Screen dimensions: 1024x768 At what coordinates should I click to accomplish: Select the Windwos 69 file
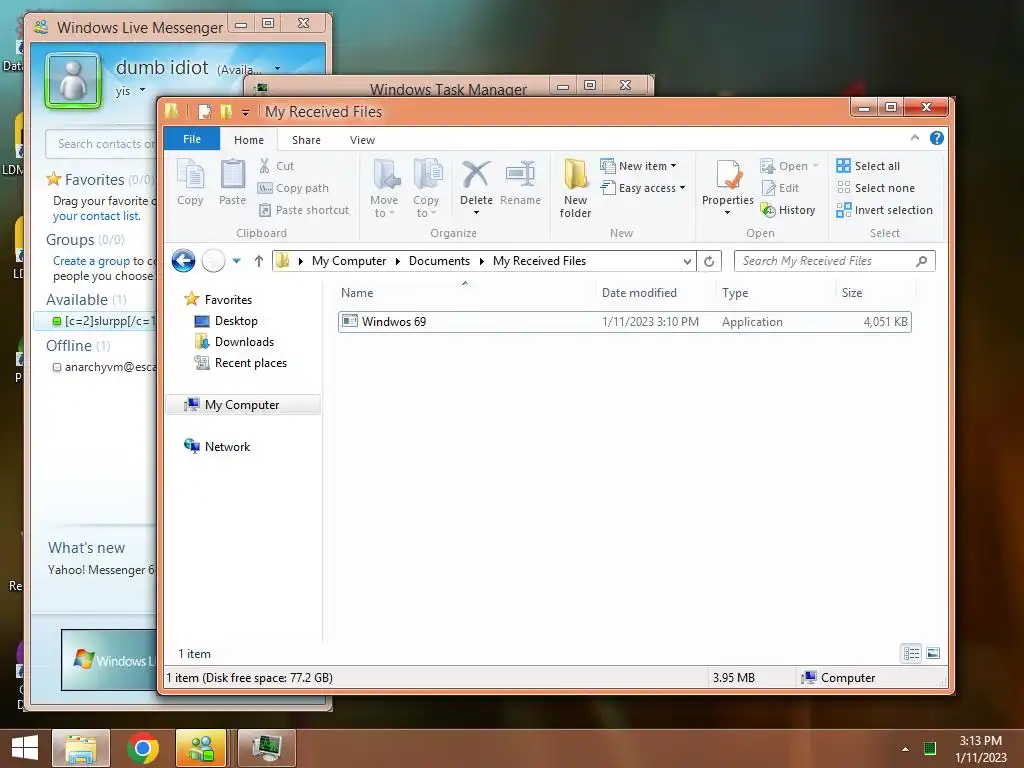pos(624,322)
